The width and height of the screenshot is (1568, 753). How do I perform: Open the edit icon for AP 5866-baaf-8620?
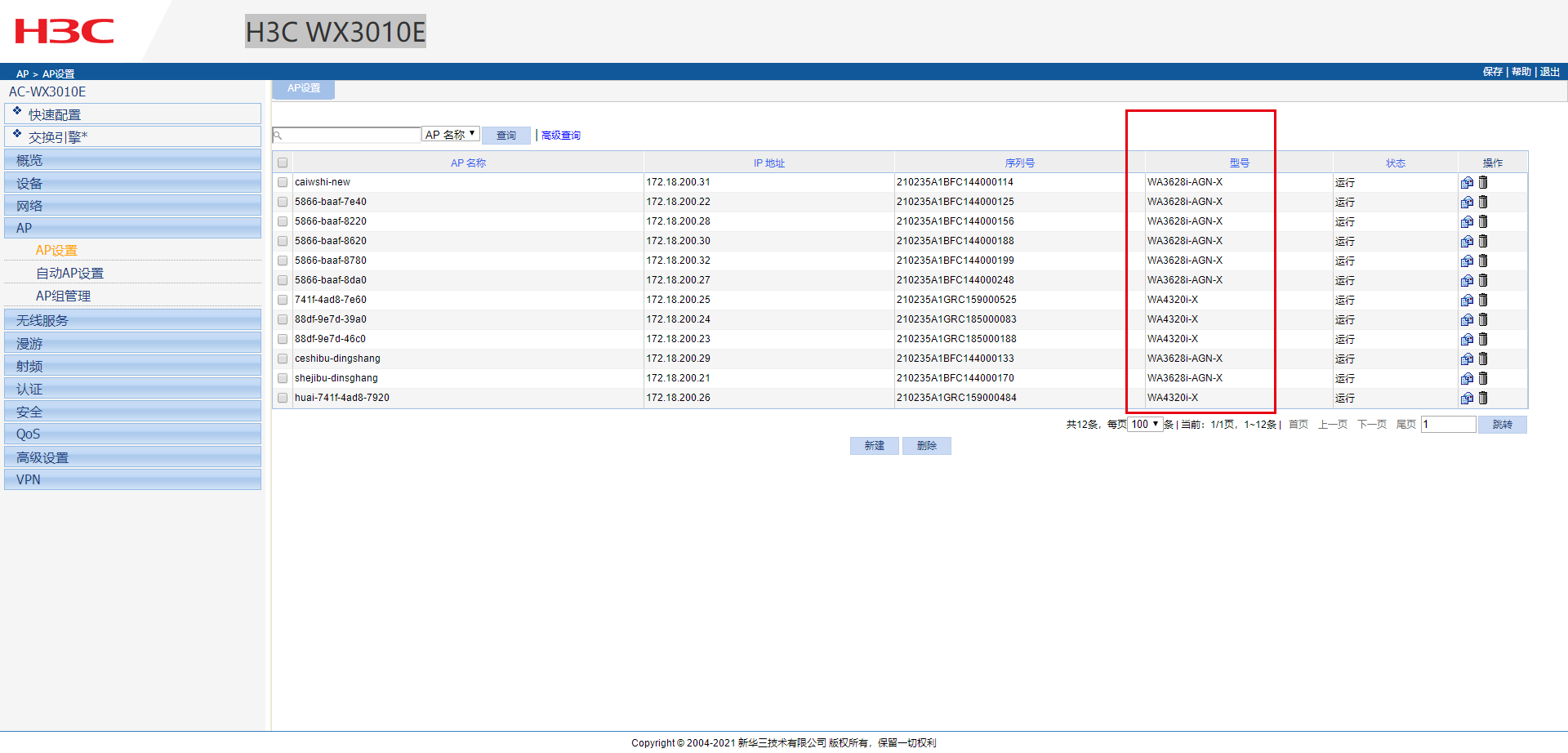1468,241
